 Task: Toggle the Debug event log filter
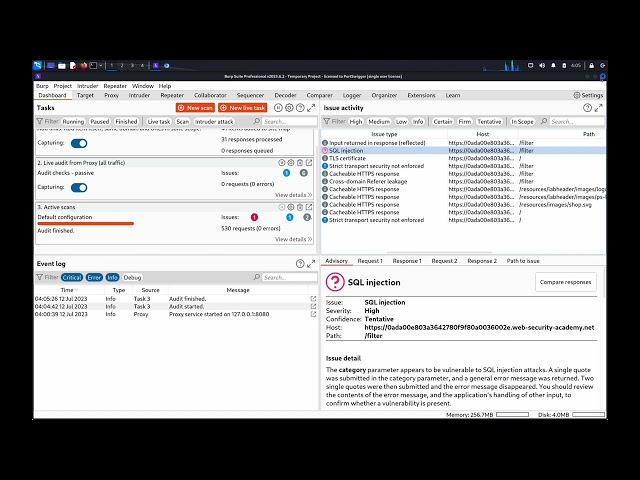132,278
